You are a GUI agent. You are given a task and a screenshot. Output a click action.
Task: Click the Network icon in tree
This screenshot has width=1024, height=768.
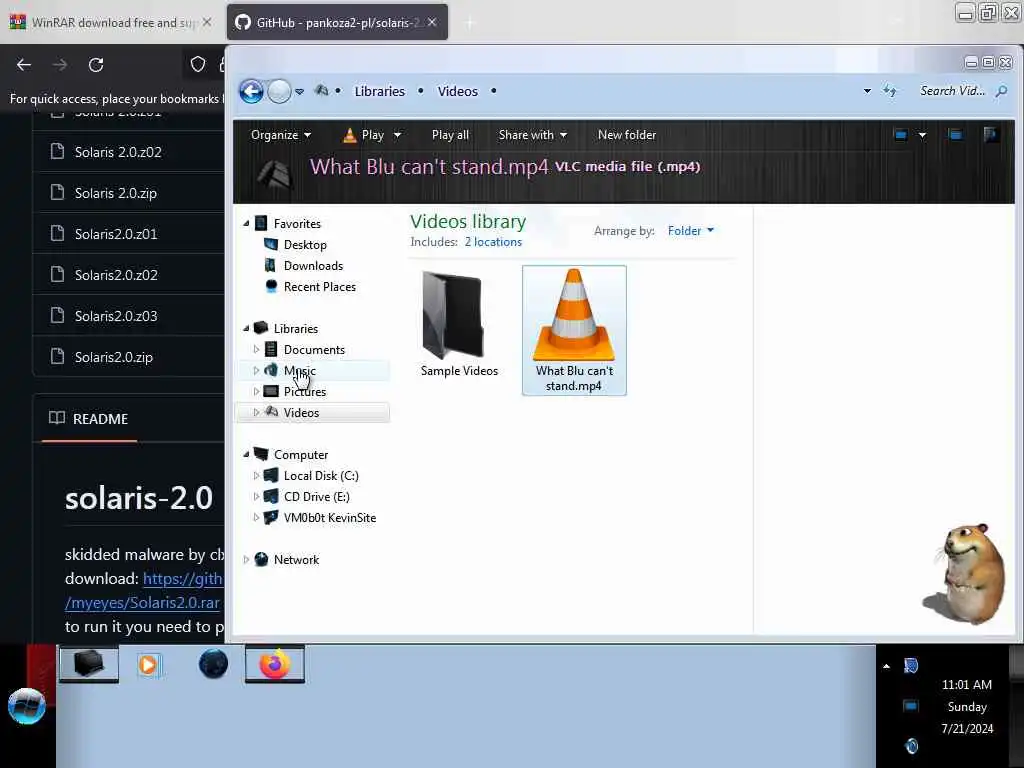pos(261,560)
